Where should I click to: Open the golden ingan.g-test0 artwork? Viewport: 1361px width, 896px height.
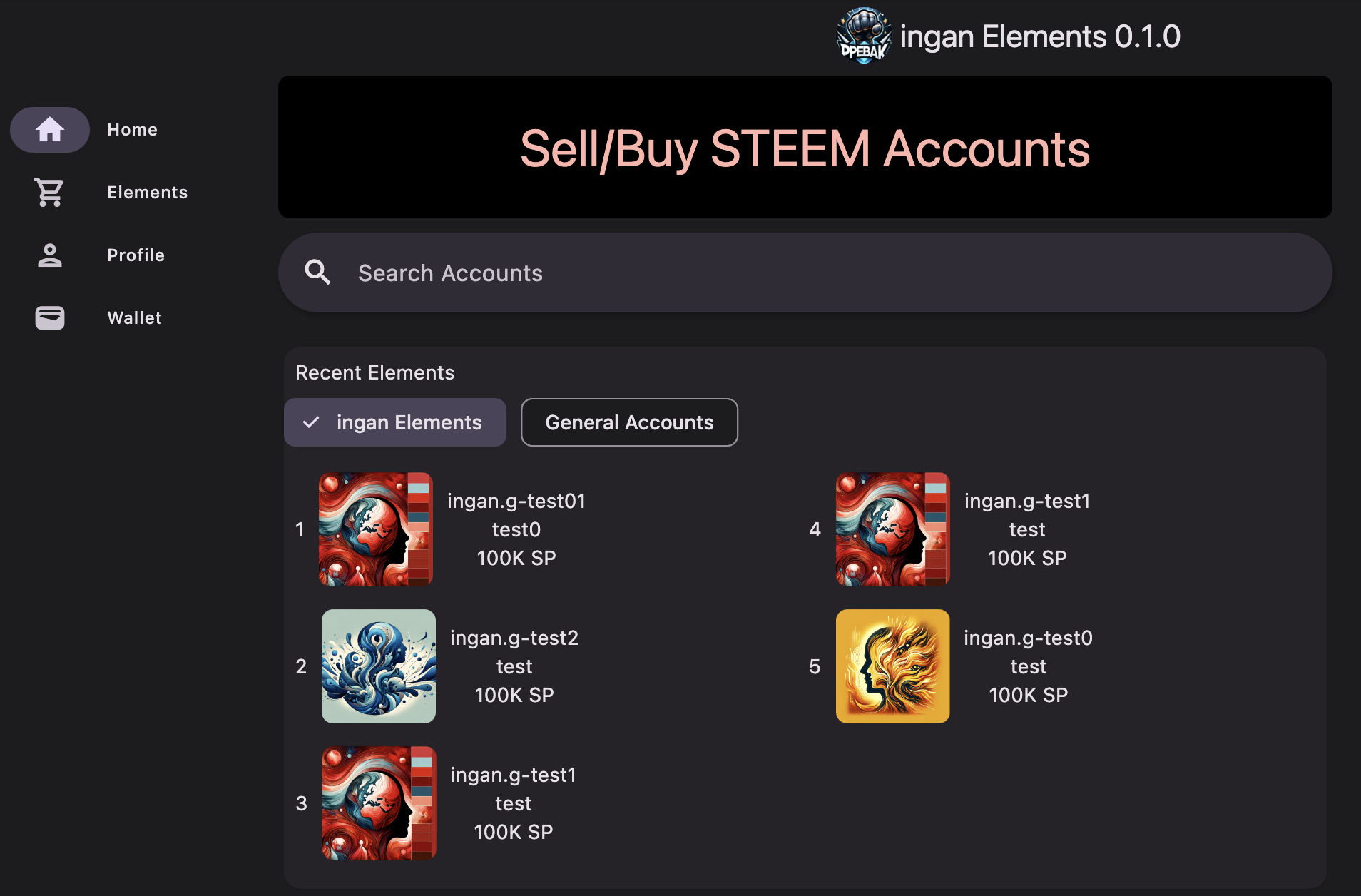click(x=893, y=666)
